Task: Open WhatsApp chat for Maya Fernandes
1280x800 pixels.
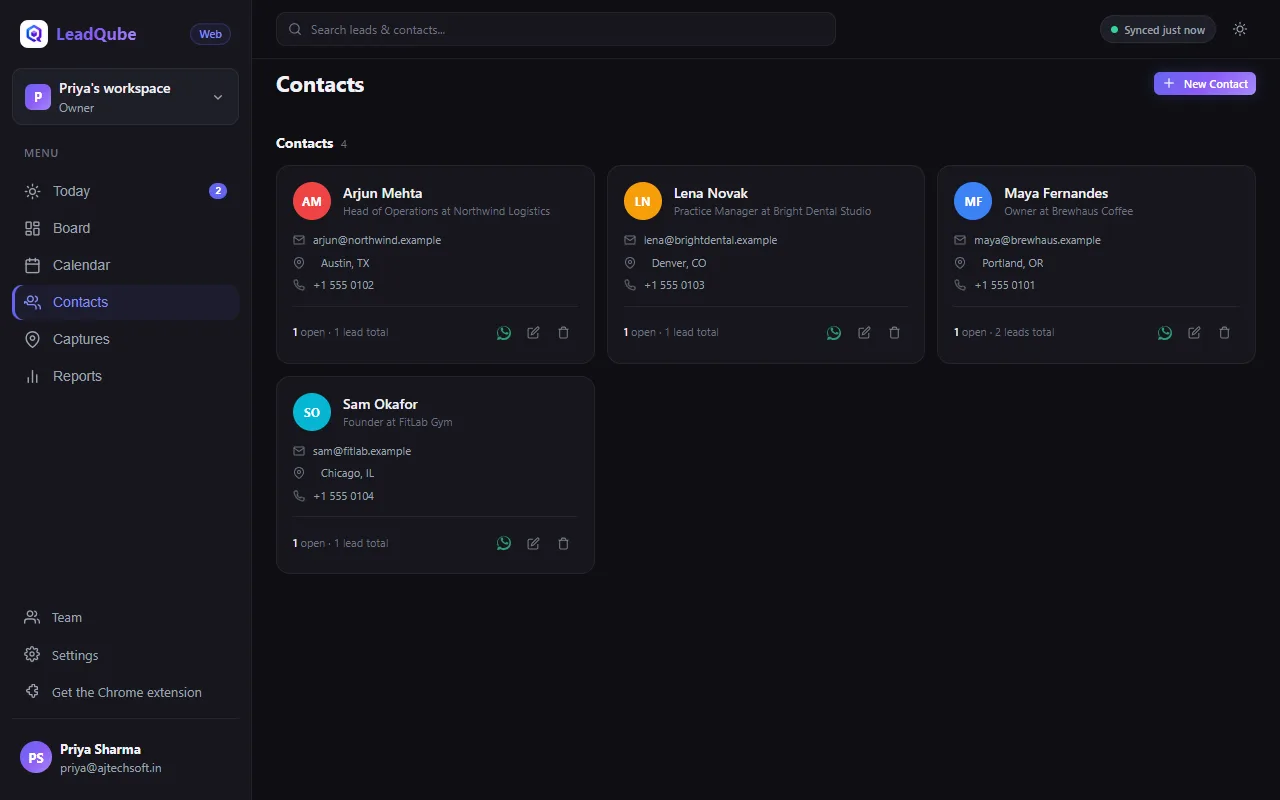Action: tap(1165, 332)
